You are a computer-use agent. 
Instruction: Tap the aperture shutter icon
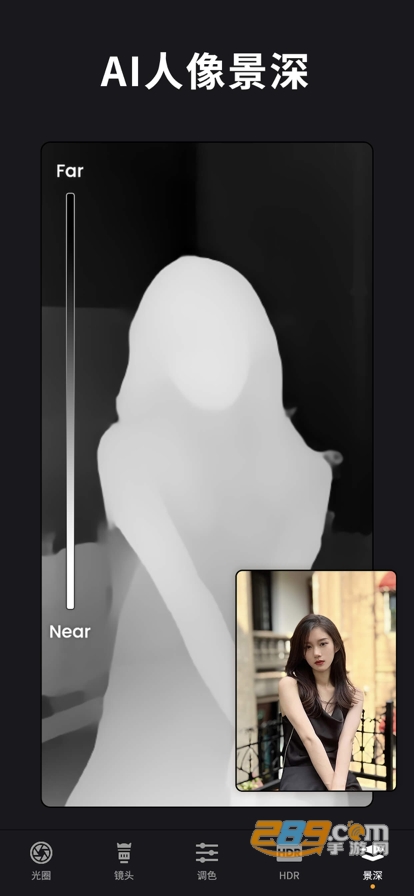coord(41,853)
